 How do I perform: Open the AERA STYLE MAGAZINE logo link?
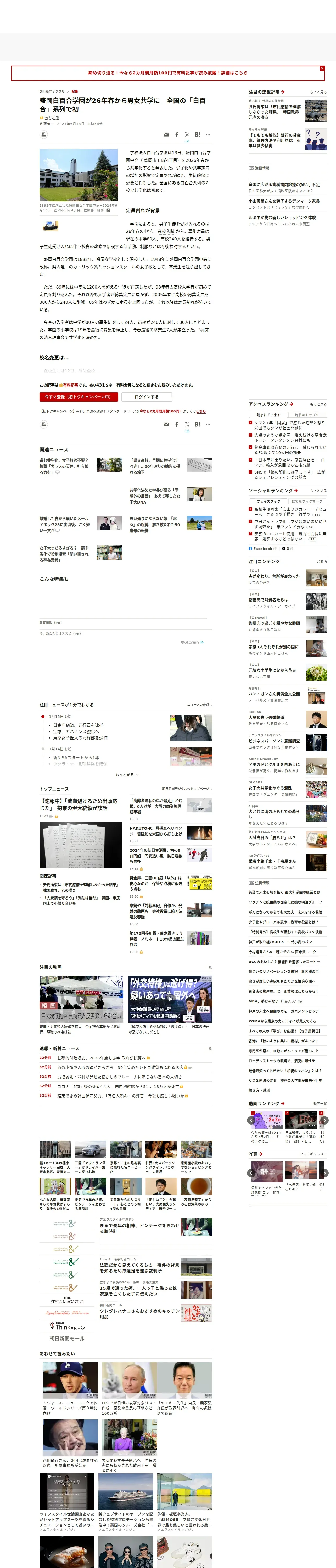click(x=66, y=1300)
